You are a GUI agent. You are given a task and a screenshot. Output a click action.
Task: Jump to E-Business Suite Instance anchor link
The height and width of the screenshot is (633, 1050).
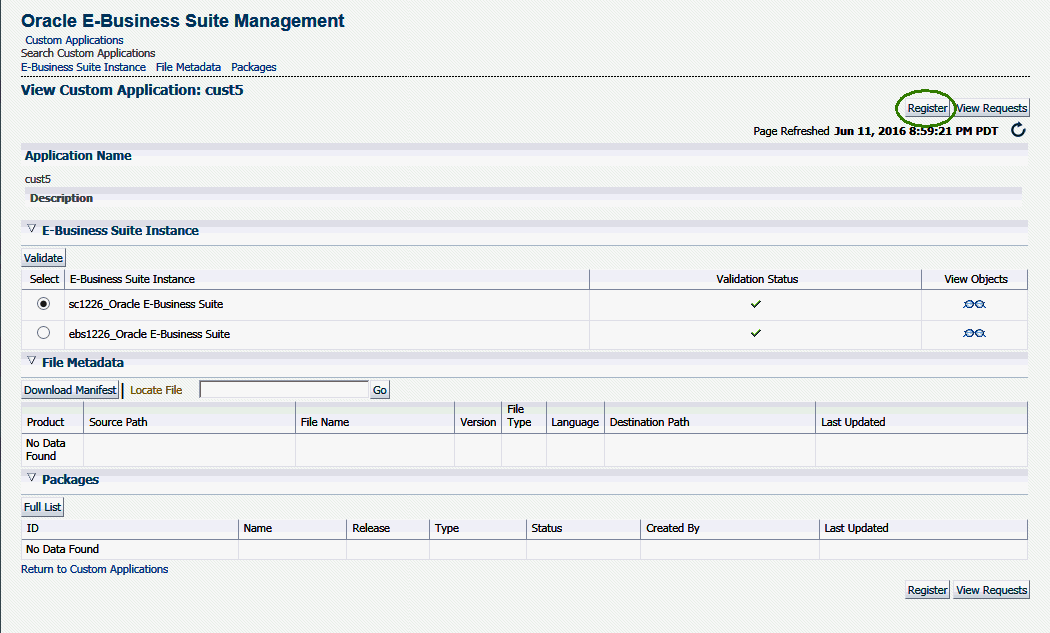pyautogui.click(x=83, y=67)
